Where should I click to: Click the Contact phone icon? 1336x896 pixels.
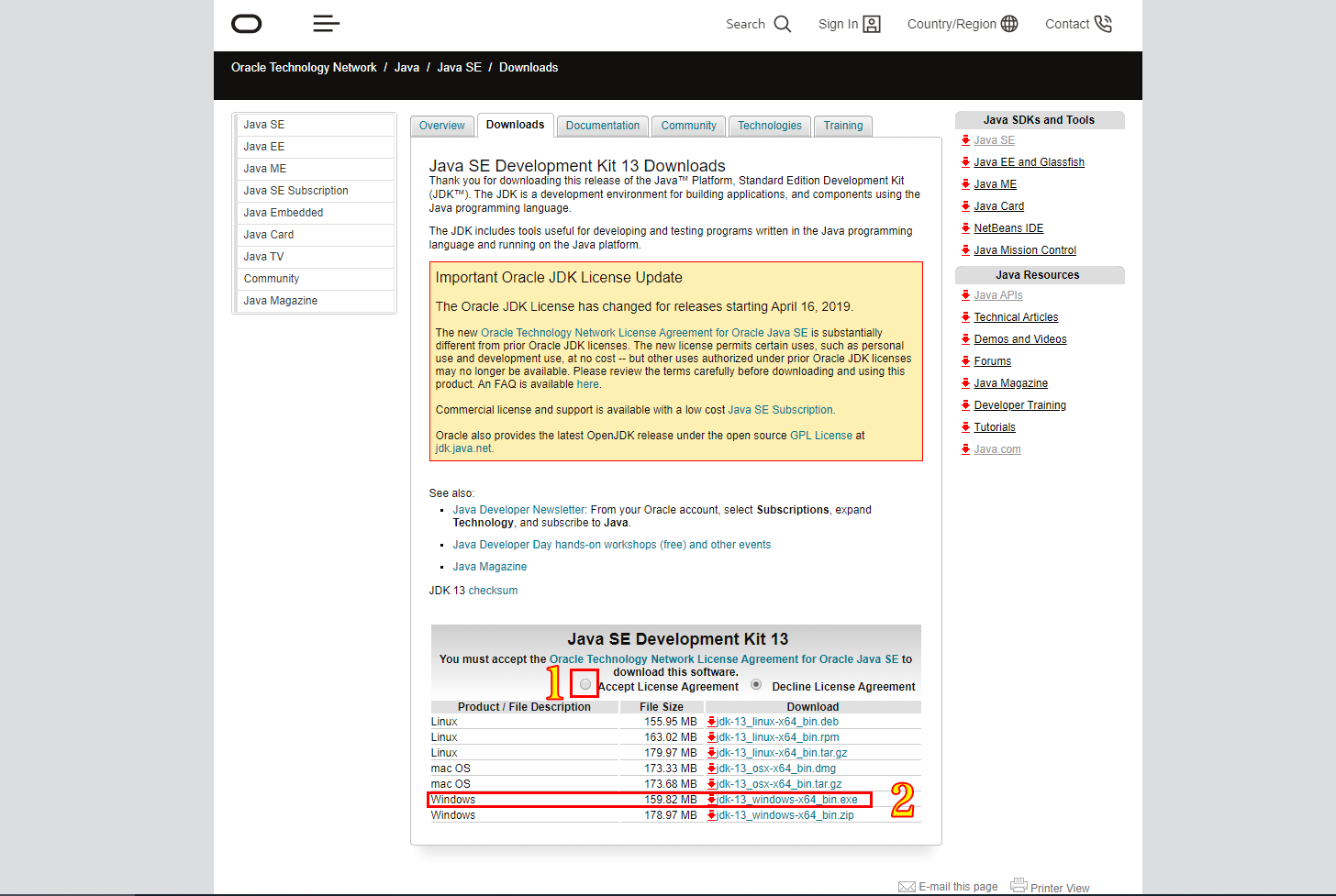point(1103,24)
